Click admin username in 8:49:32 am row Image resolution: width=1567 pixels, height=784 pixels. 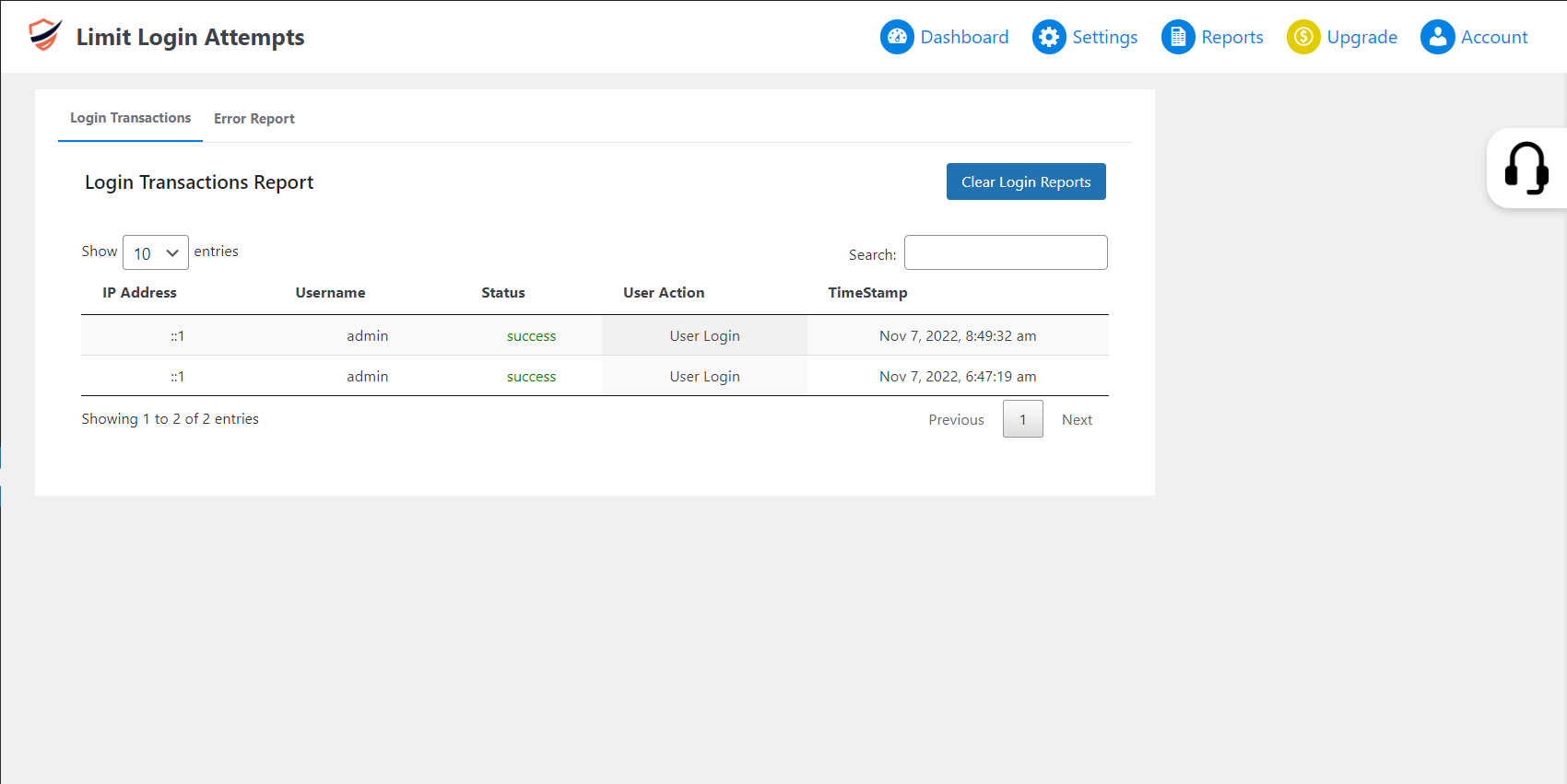click(x=367, y=336)
